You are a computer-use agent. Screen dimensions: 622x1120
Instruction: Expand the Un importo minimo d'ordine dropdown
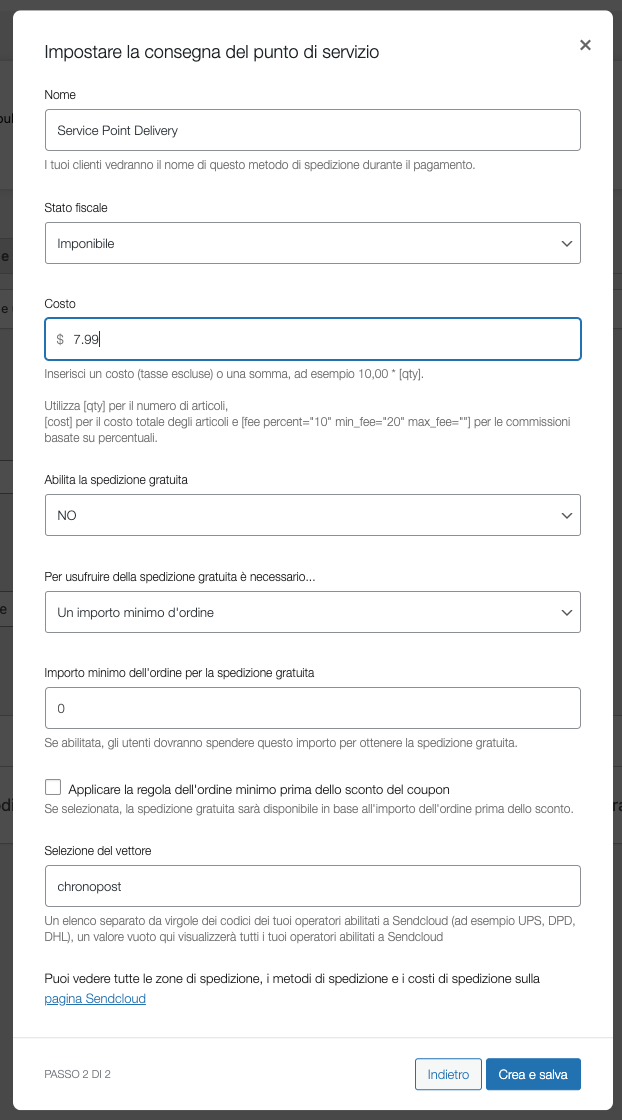click(x=313, y=612)
